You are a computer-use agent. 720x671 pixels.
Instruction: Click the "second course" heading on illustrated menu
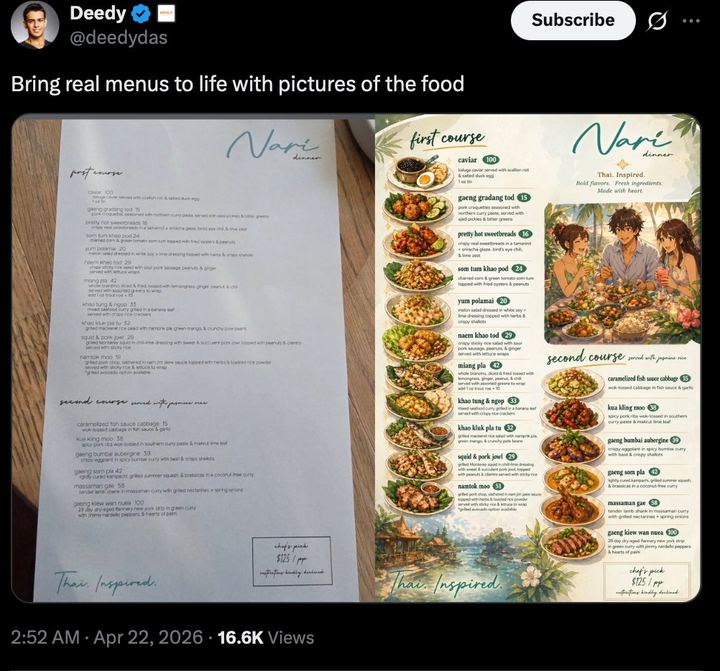click(x=585, y=358)
